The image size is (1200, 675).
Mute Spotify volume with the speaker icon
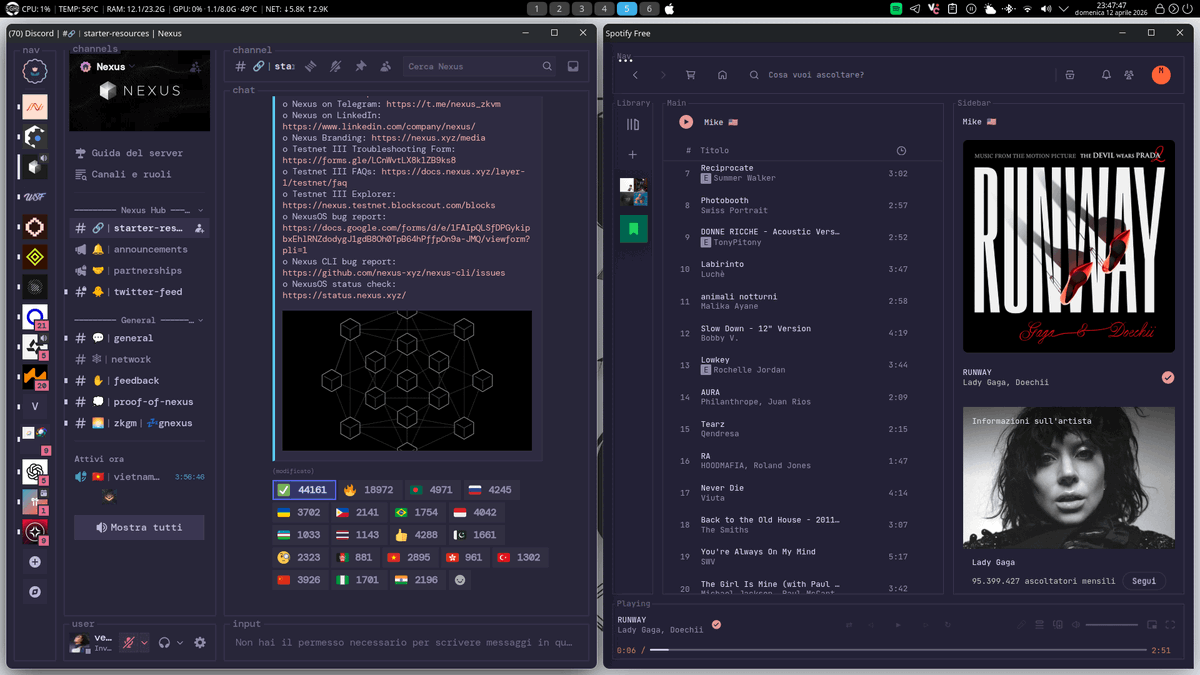pos(1075,625)
